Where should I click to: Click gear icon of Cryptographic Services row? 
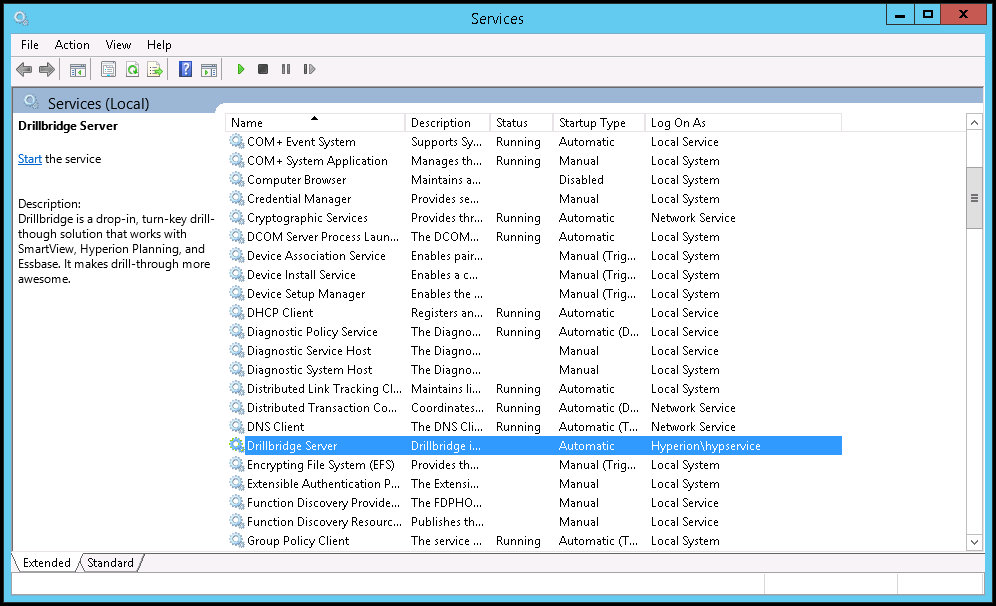(x=237, y=217)
